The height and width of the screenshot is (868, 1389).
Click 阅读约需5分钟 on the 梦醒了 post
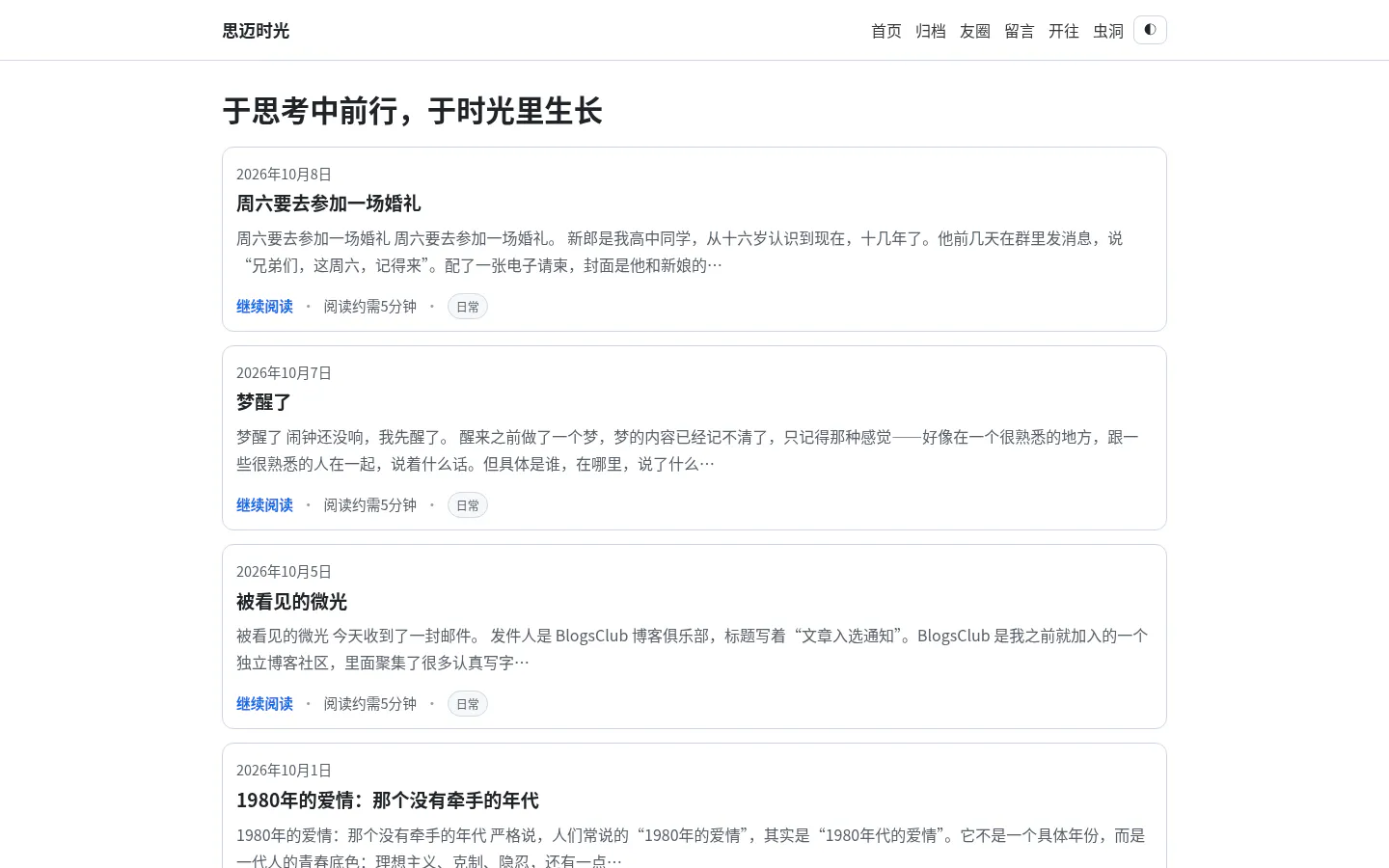click(x=370, y=505)
